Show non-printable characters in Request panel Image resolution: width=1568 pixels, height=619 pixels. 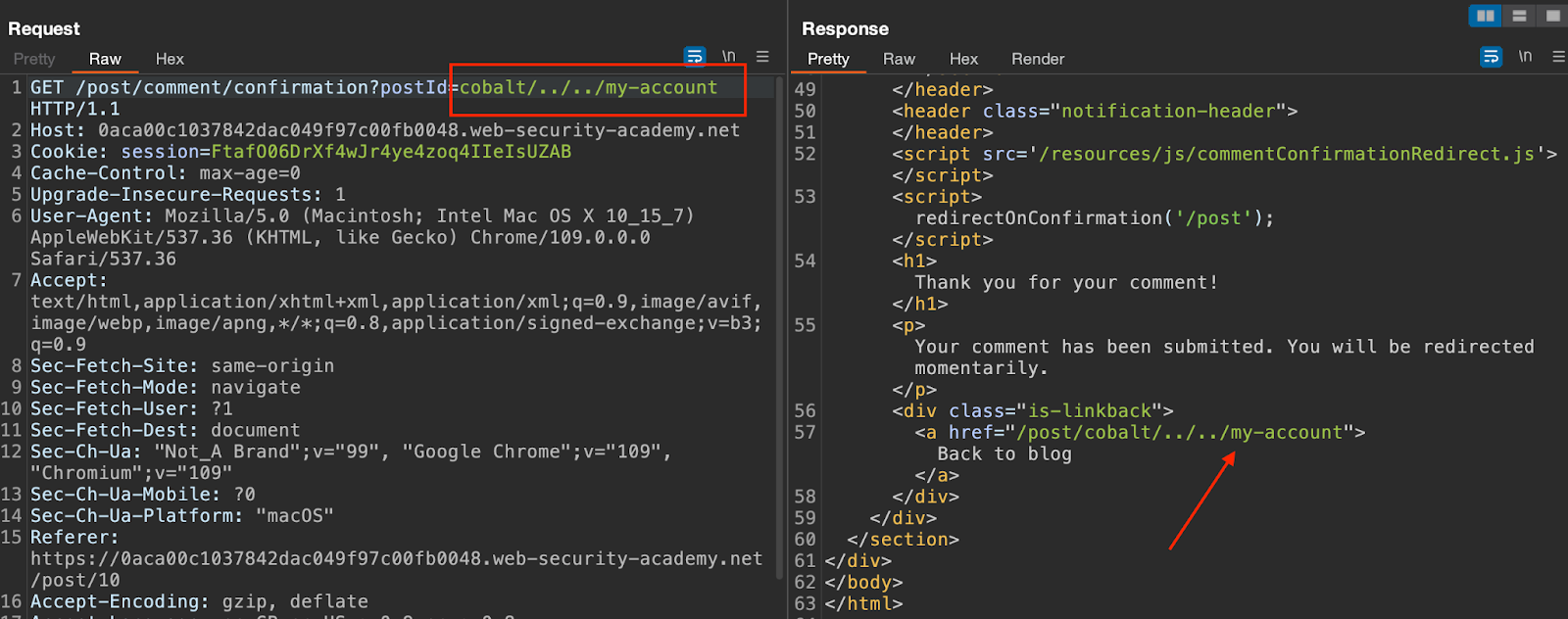(728, 57)
